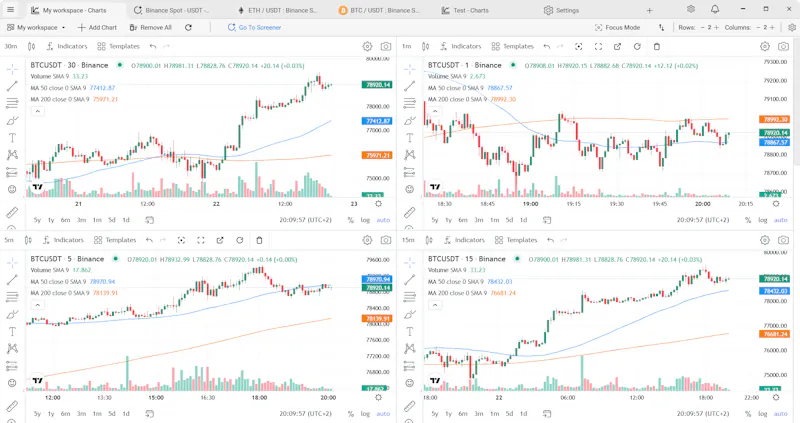Decrease Rows count with minus
The image size is (800, 423).
703,28
